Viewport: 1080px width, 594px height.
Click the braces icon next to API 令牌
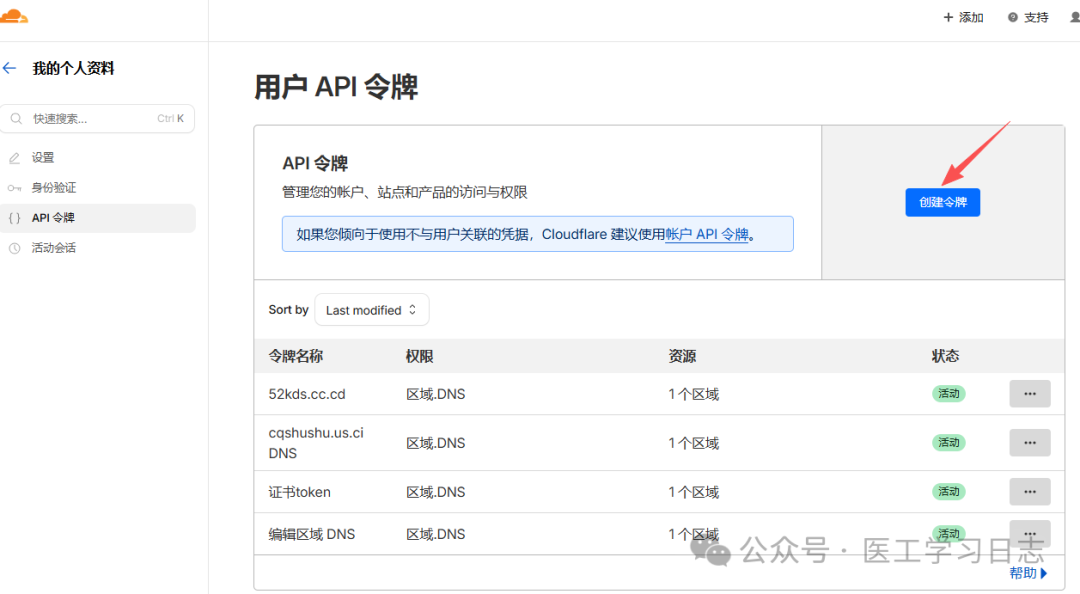(14, 218)
